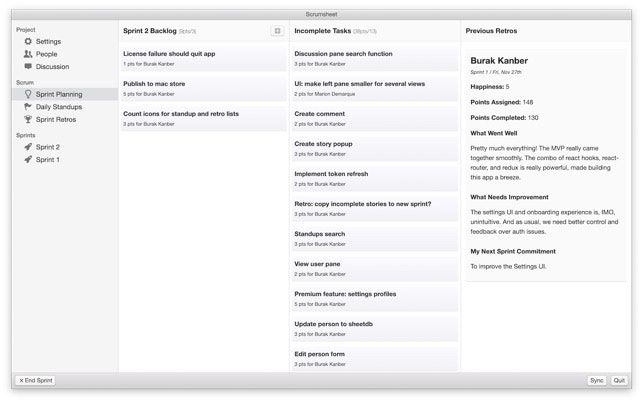Viewport: 643px width, 402px height.
Task: Select 'Implement token refresh' task
Action: 375,178
